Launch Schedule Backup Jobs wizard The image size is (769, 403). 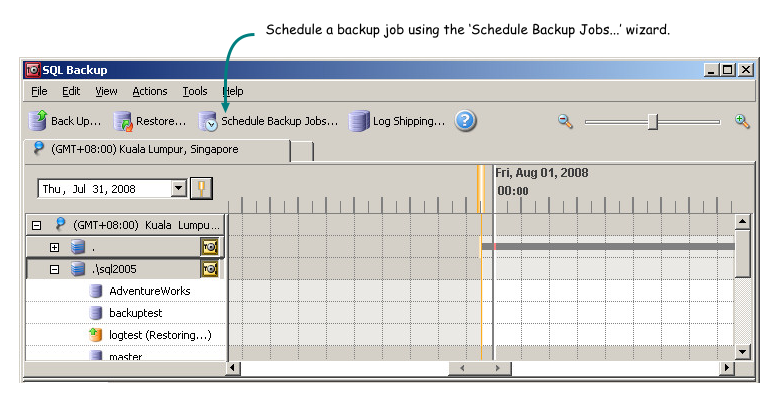click(x=208, y=121)
